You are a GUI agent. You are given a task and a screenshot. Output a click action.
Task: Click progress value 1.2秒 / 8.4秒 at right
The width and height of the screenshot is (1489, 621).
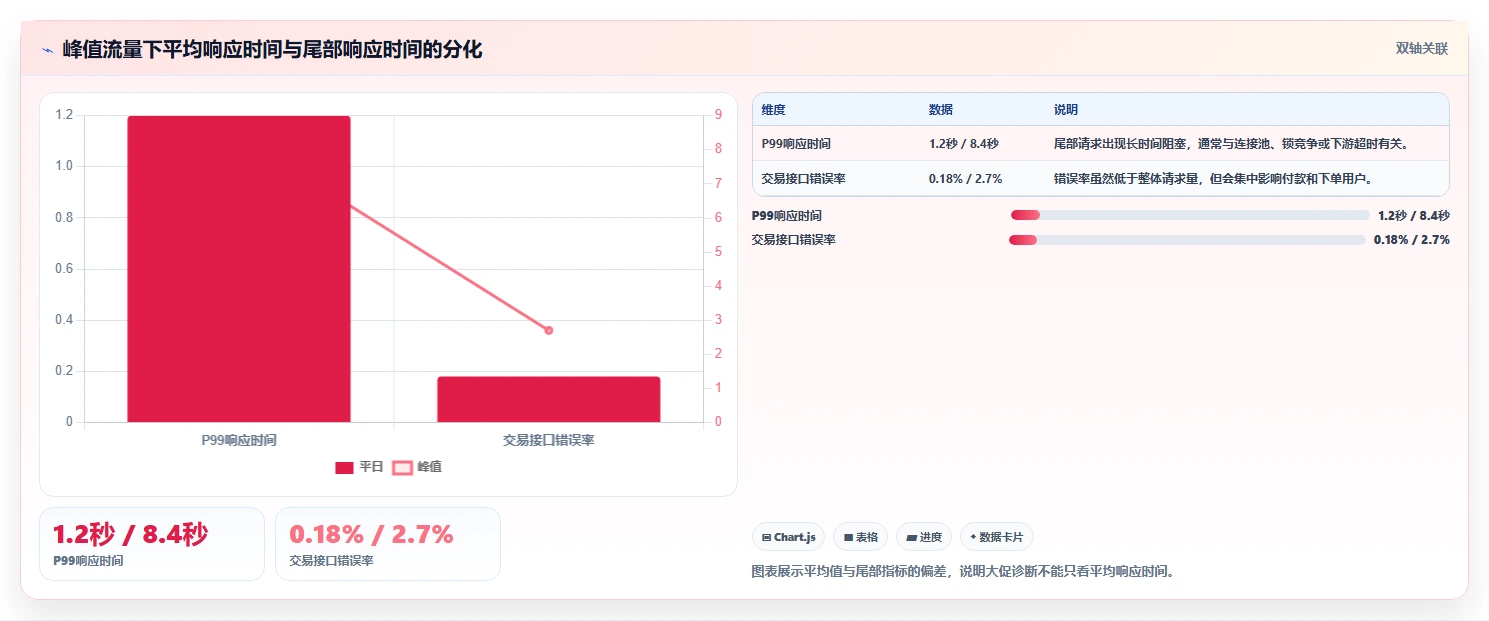tap(1414, 215)
